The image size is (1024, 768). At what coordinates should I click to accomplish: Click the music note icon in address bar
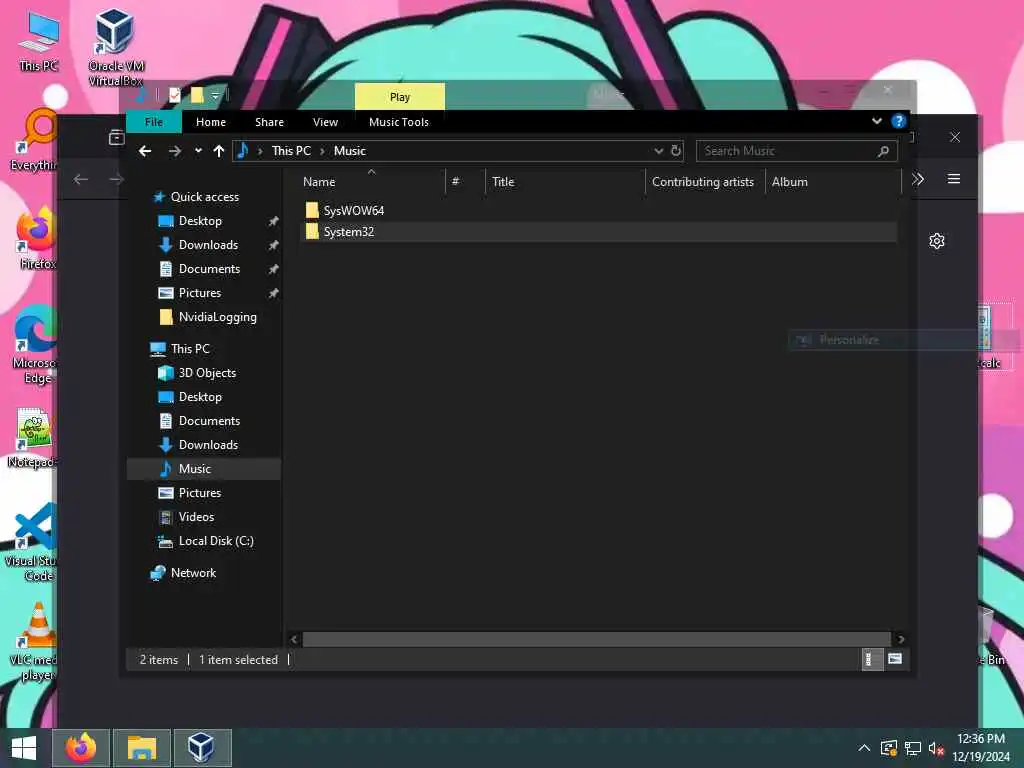point(243,151)
